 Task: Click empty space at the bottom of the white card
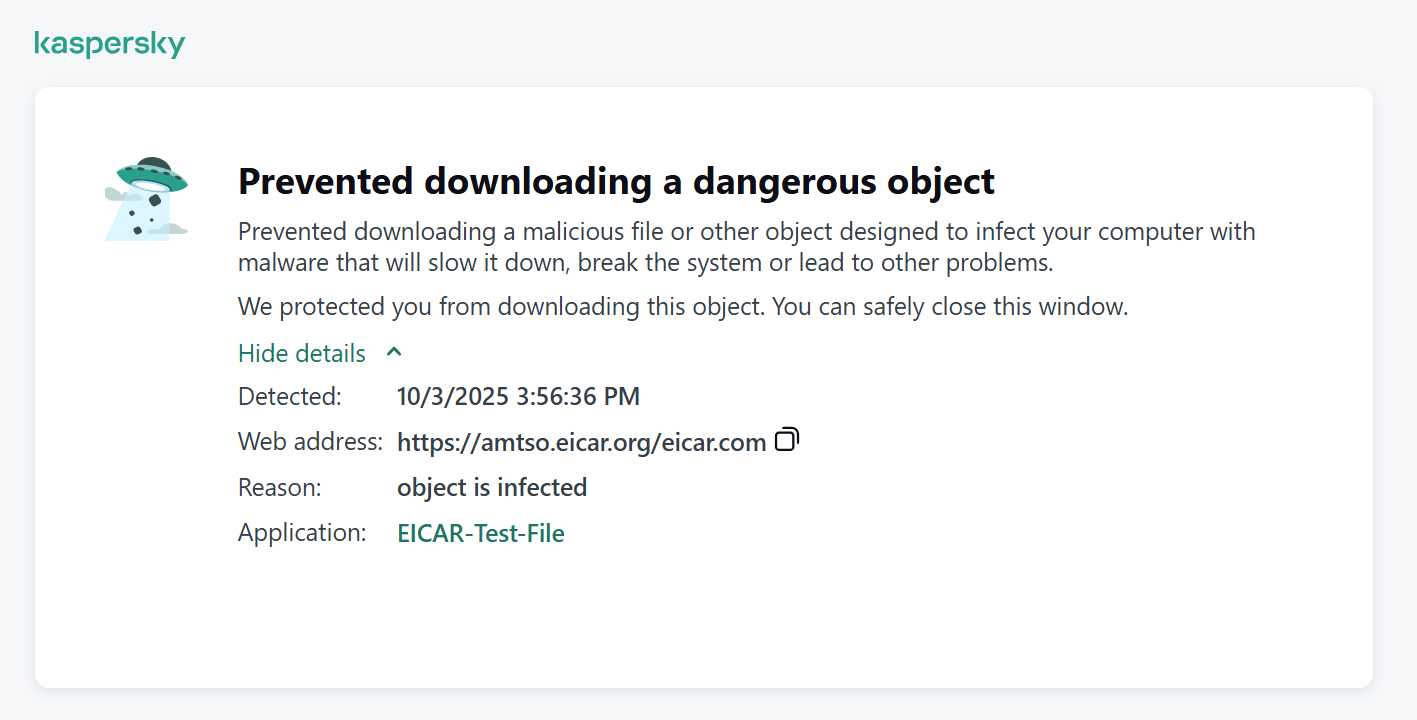click(x=700, y=630)
